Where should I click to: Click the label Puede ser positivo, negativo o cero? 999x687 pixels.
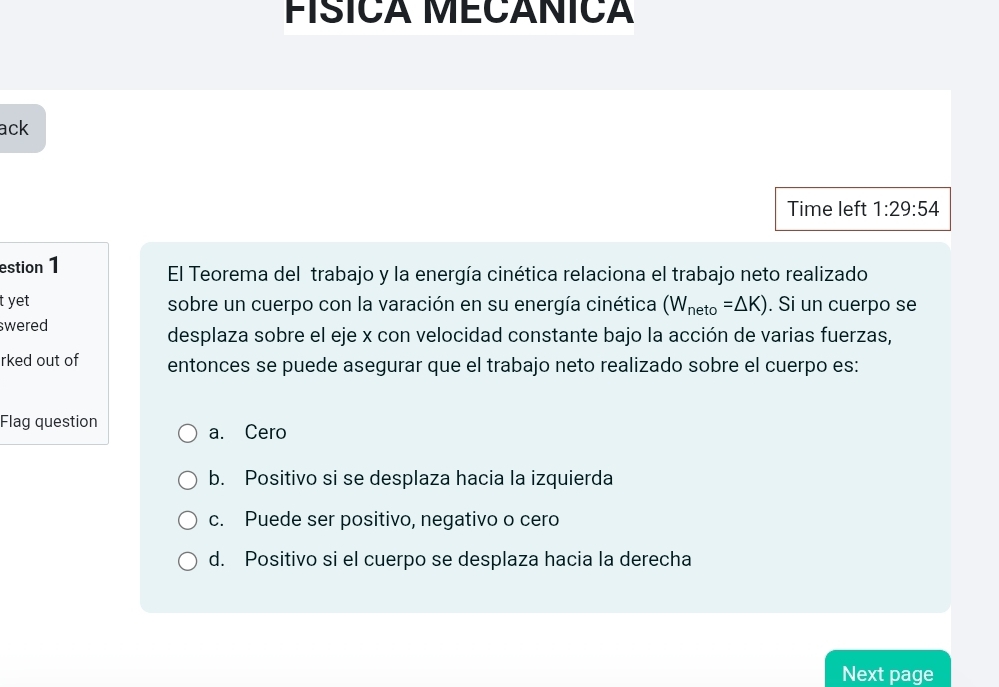[x=401, y=519]
